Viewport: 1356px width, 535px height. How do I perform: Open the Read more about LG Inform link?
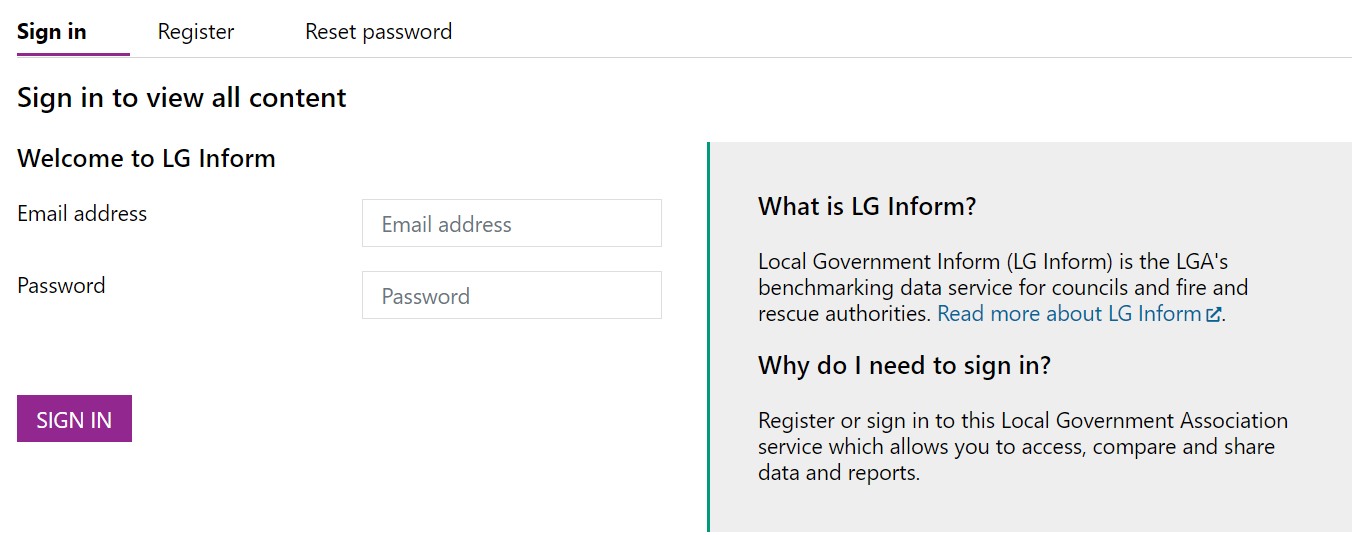click(x=1079, y=314)
